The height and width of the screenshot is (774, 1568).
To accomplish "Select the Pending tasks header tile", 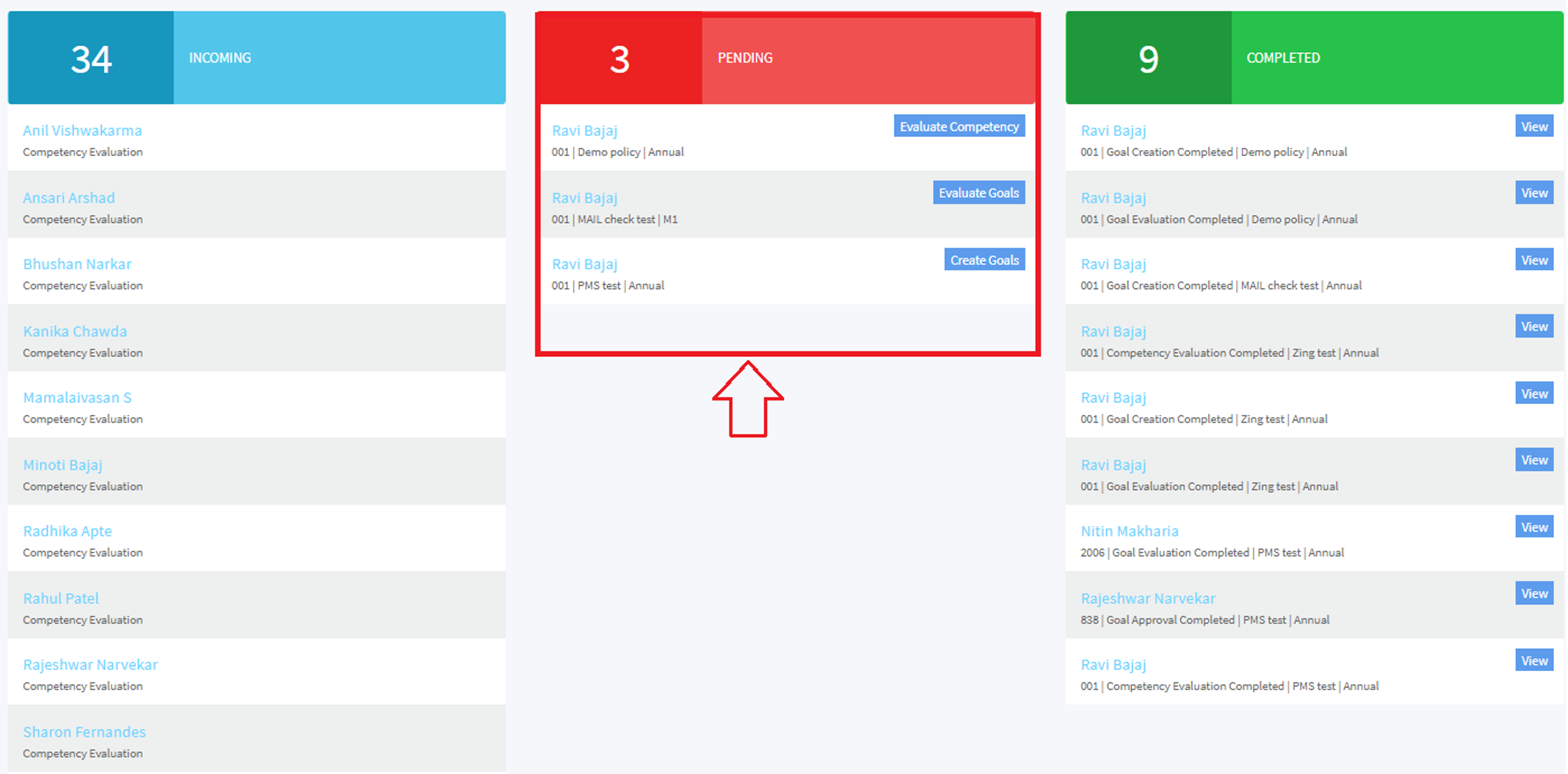I will (787, 58).
